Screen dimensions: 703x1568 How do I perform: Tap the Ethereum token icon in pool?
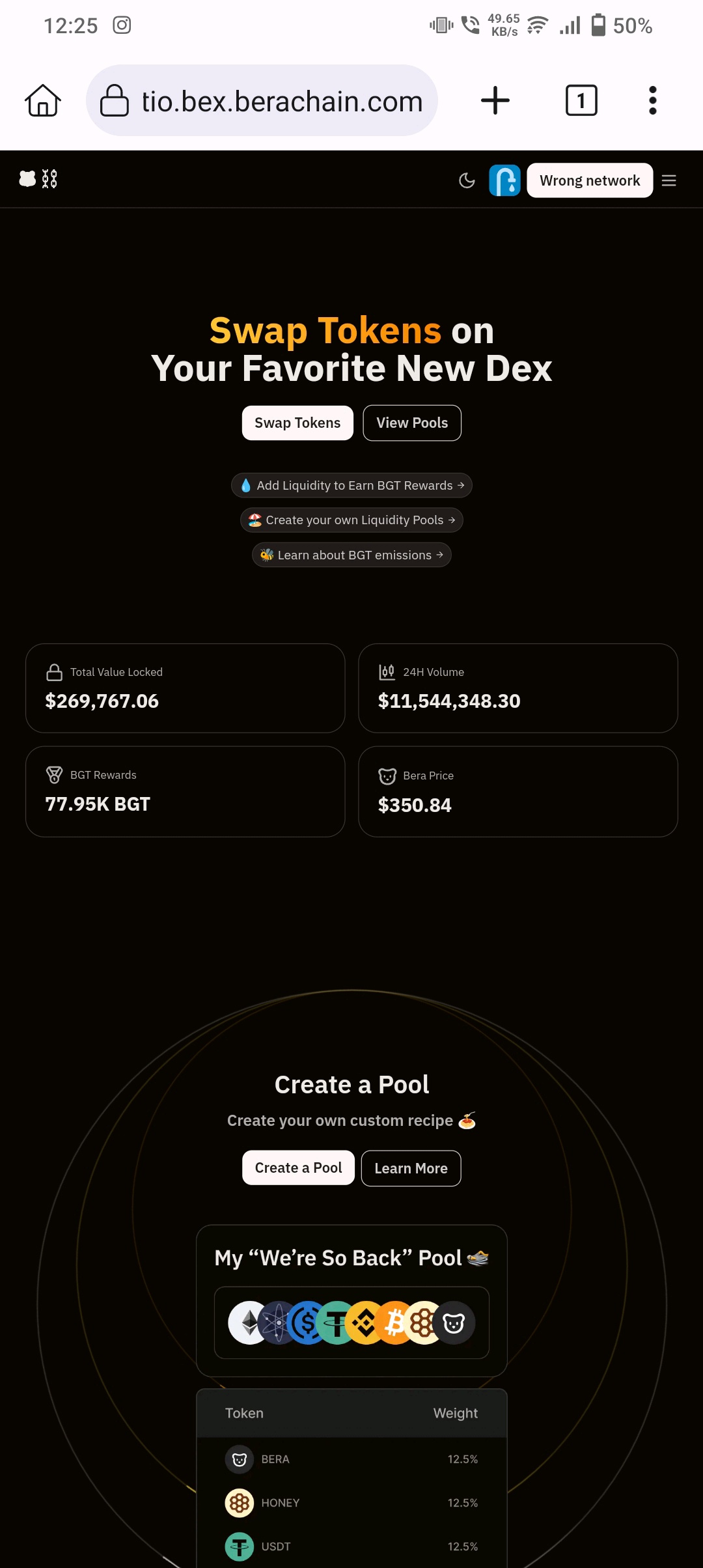[247, 1323]
